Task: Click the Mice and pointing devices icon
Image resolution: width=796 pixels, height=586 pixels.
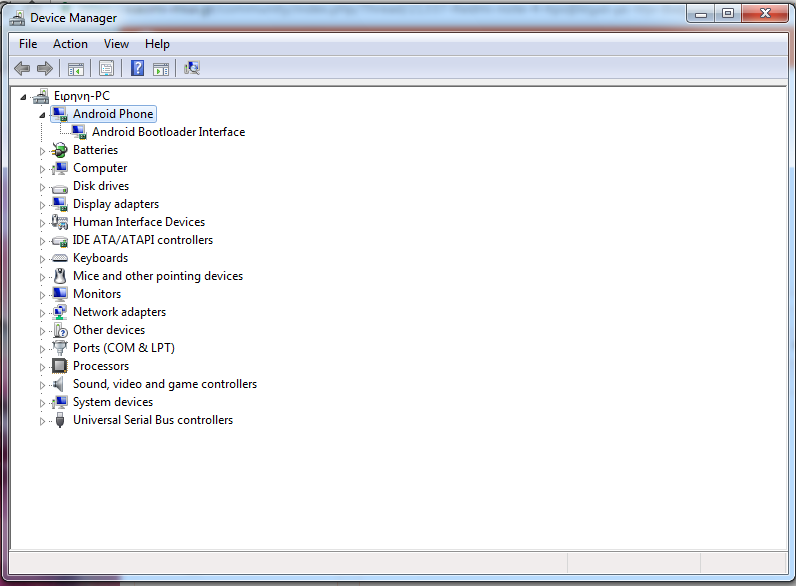Action: tap(60, 276)
